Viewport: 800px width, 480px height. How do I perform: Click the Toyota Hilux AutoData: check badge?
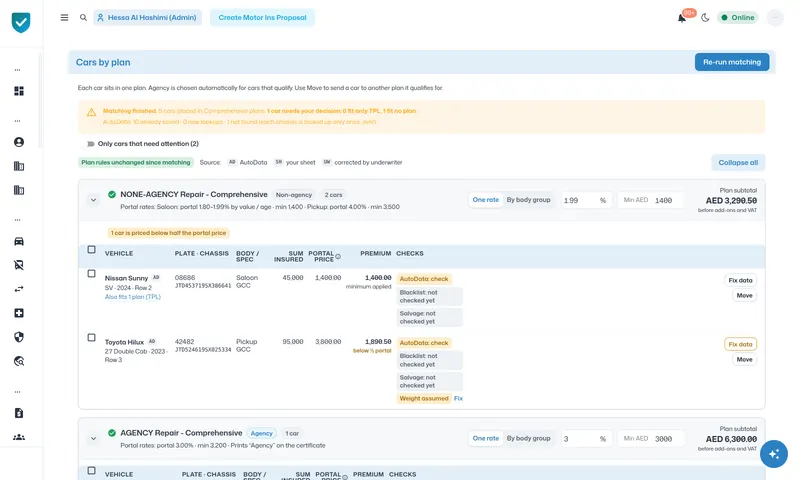coord(423,343)
